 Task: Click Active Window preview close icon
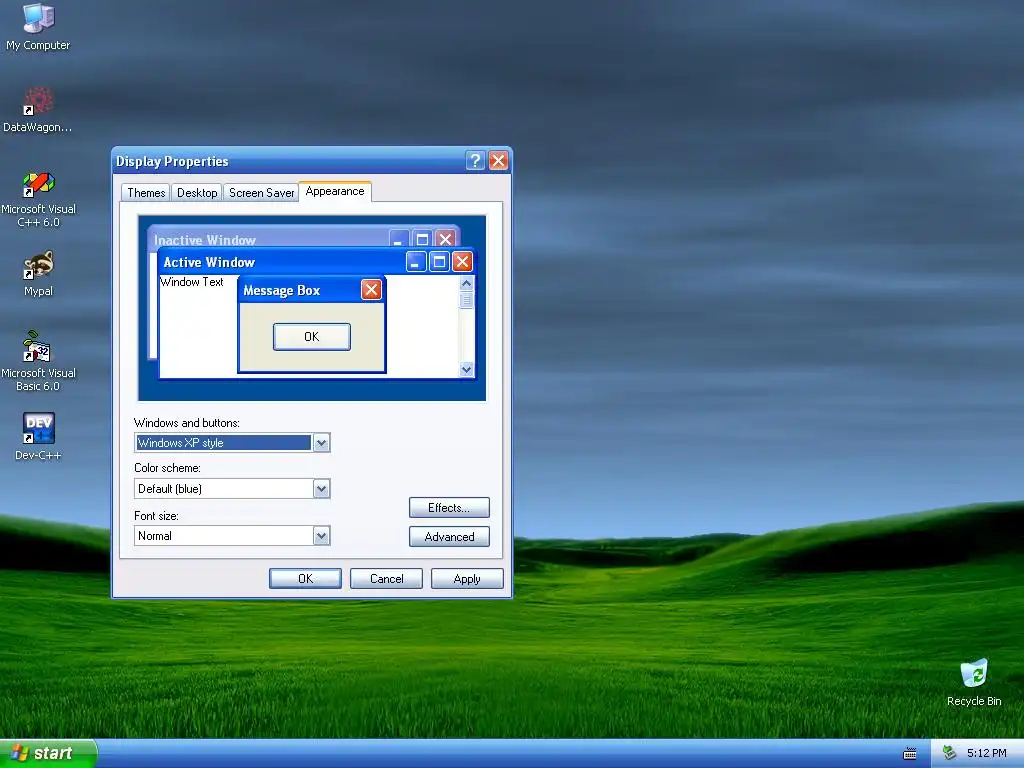462,262
